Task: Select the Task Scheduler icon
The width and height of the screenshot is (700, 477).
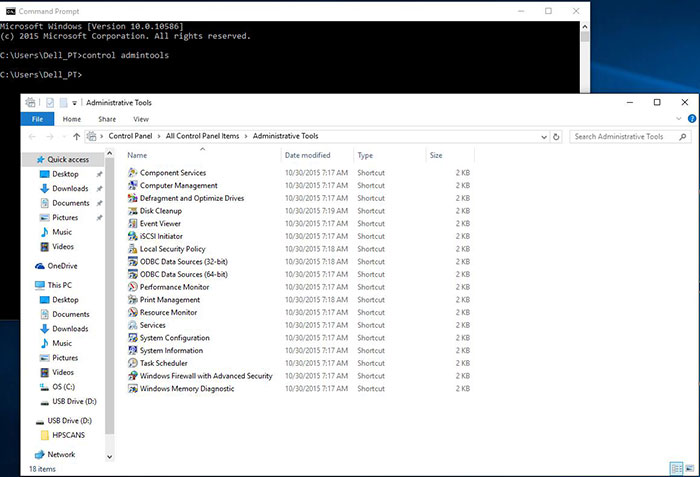Action: (133, 363)
